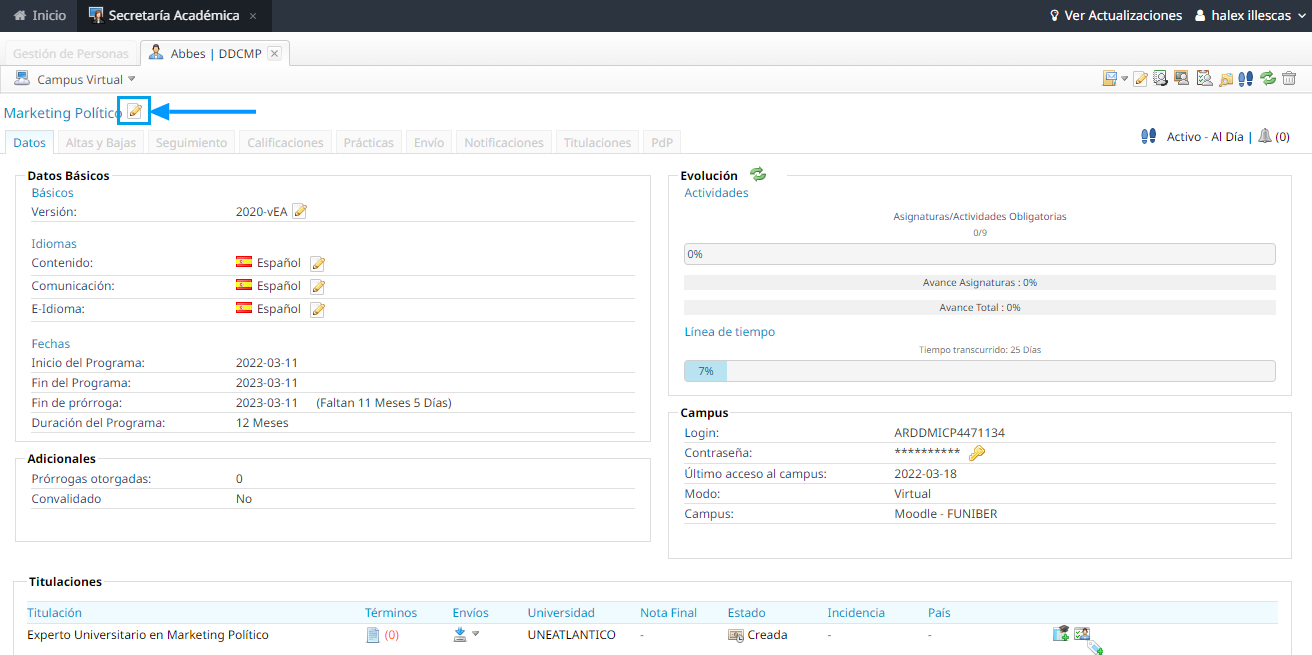1312x655 pixels.
Task: Click the key icon next to Contraseña
Action: click(977, 453)
